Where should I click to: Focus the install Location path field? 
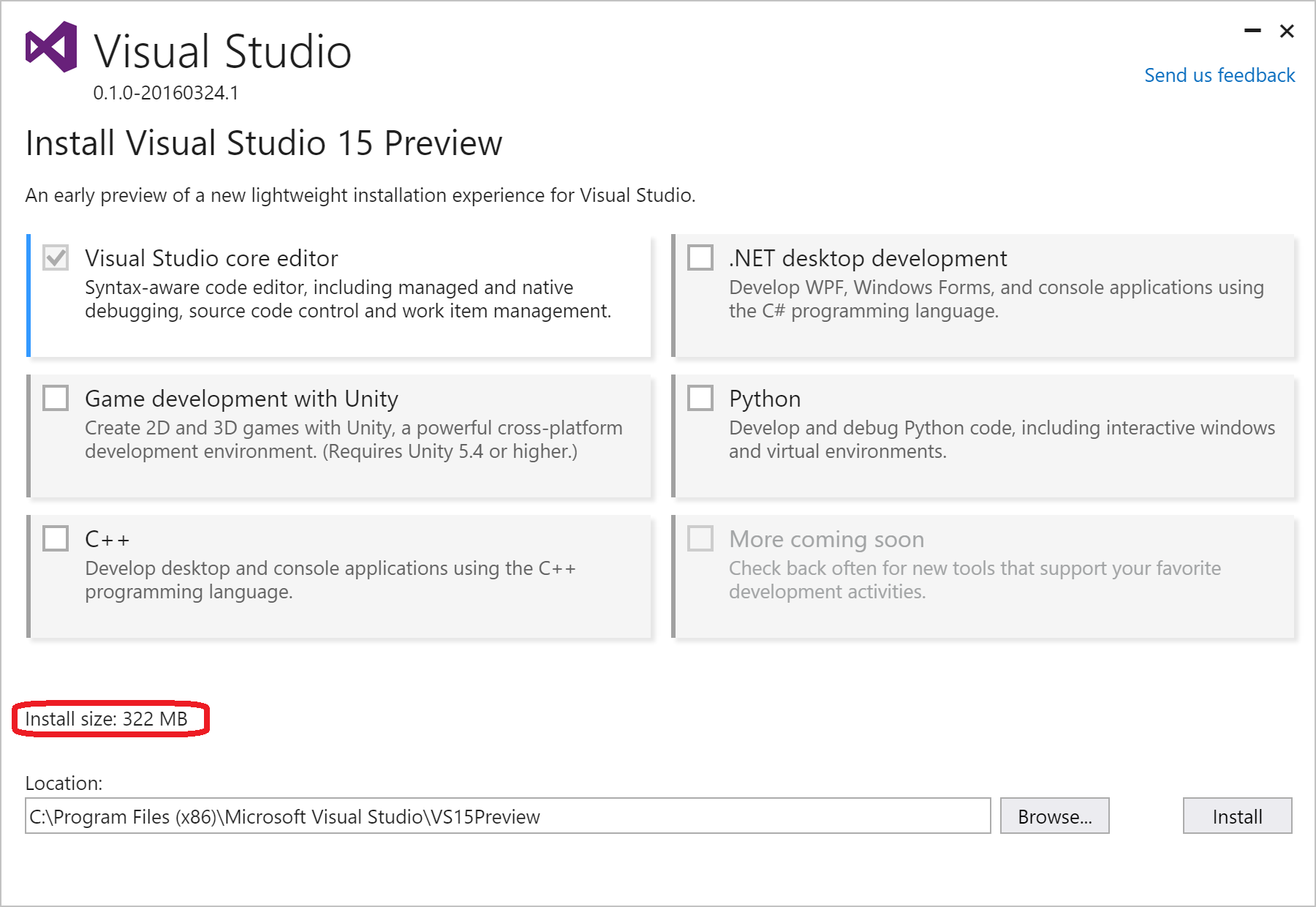(x=508, y=816)
